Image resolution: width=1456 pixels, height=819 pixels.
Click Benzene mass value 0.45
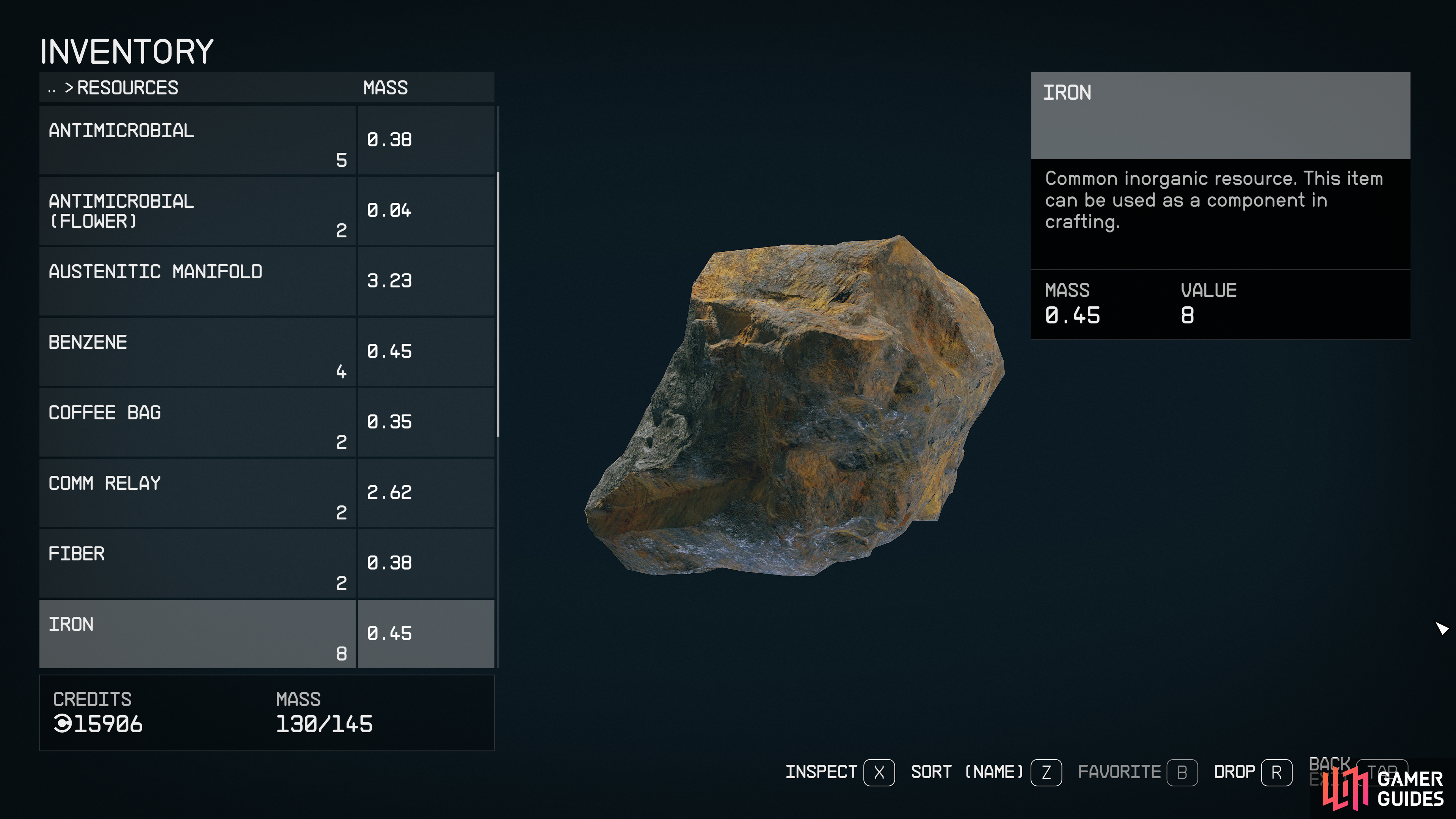(389, 351)
